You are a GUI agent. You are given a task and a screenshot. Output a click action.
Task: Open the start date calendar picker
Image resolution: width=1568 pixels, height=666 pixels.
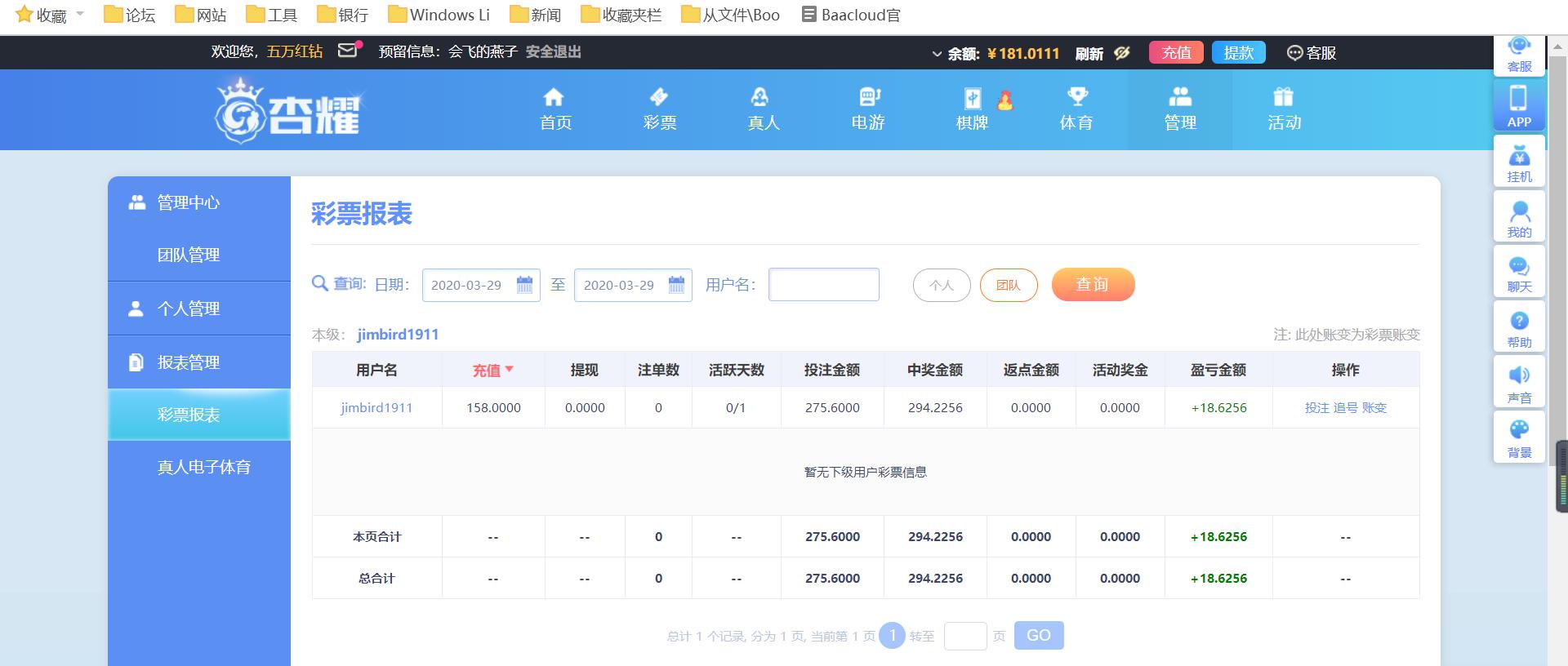[x=524, y=285]
